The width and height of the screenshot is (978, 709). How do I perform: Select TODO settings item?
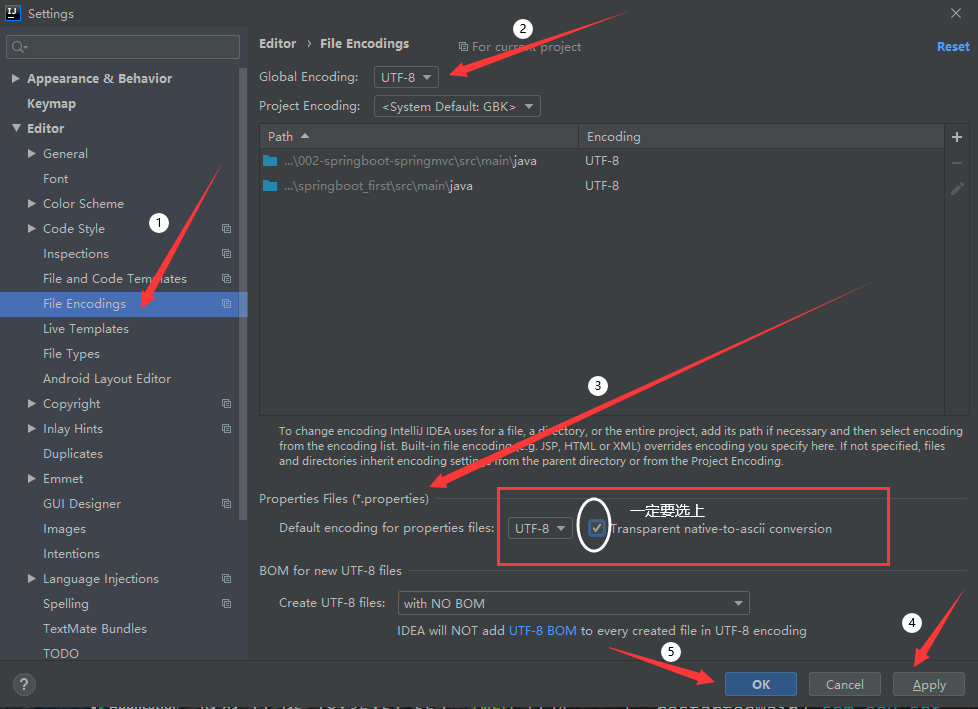pos(61,653)
